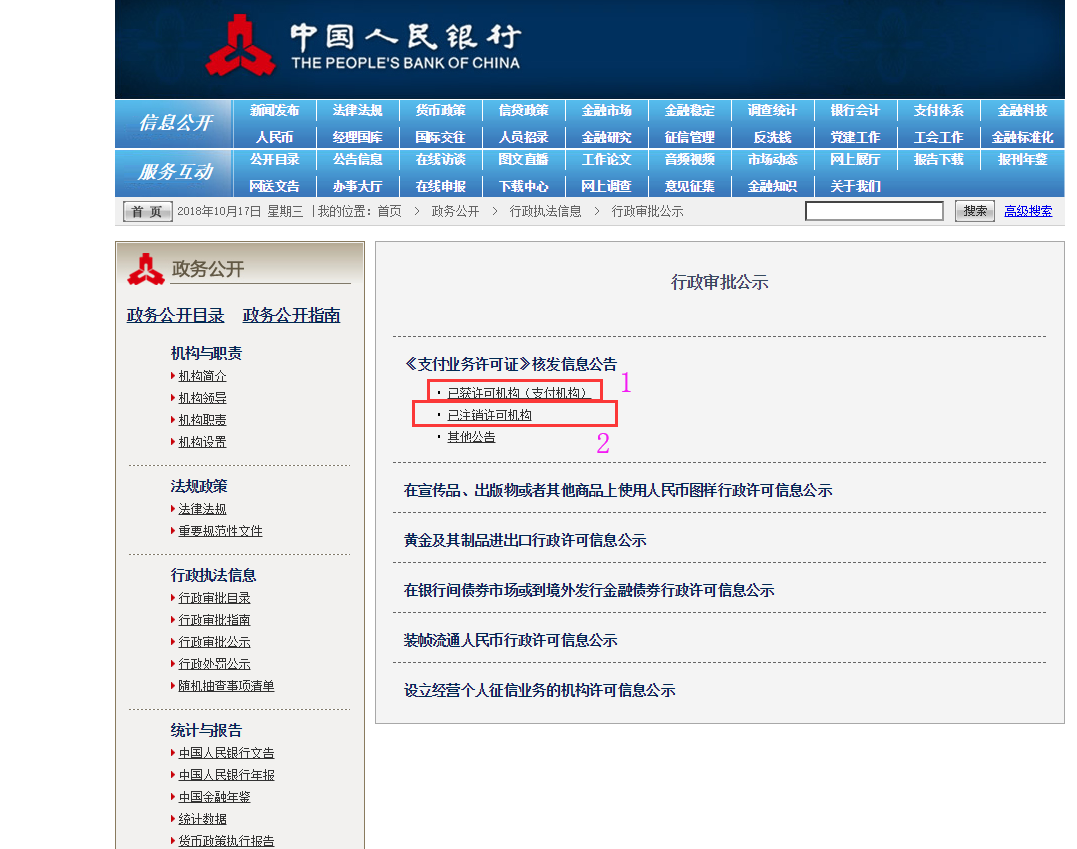Viewport: 1077px width, 849px height.
Task: Focus the search input field
Action: pyautogui.click(x=874, y=211)
